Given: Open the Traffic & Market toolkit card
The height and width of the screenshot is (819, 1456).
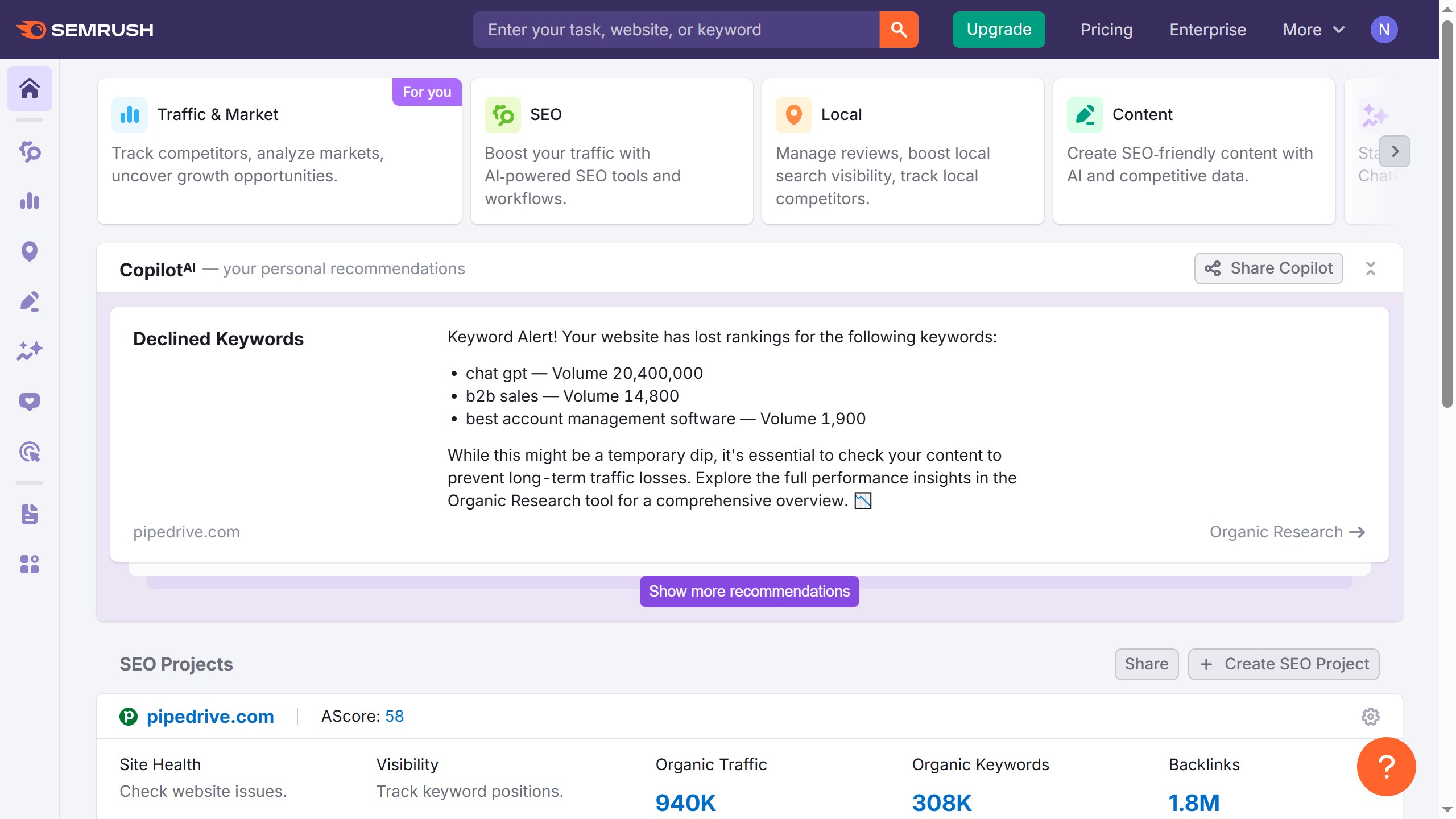Looking at the screenshot, I should click(x=280, y=151).
